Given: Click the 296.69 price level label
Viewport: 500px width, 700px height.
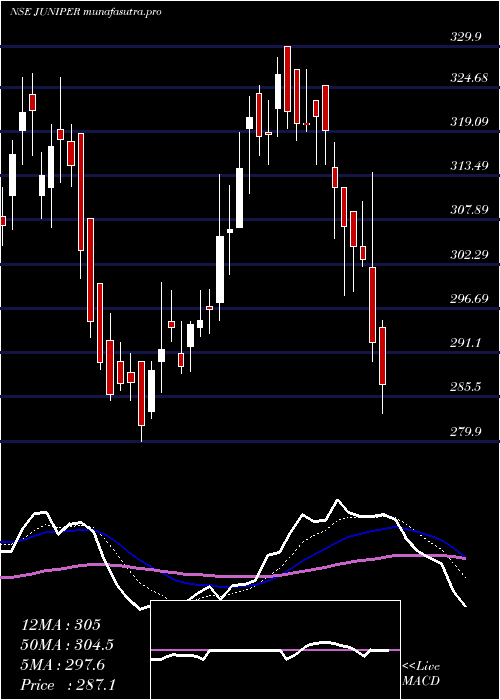Looking at the screenshot, I should (468, 299).
